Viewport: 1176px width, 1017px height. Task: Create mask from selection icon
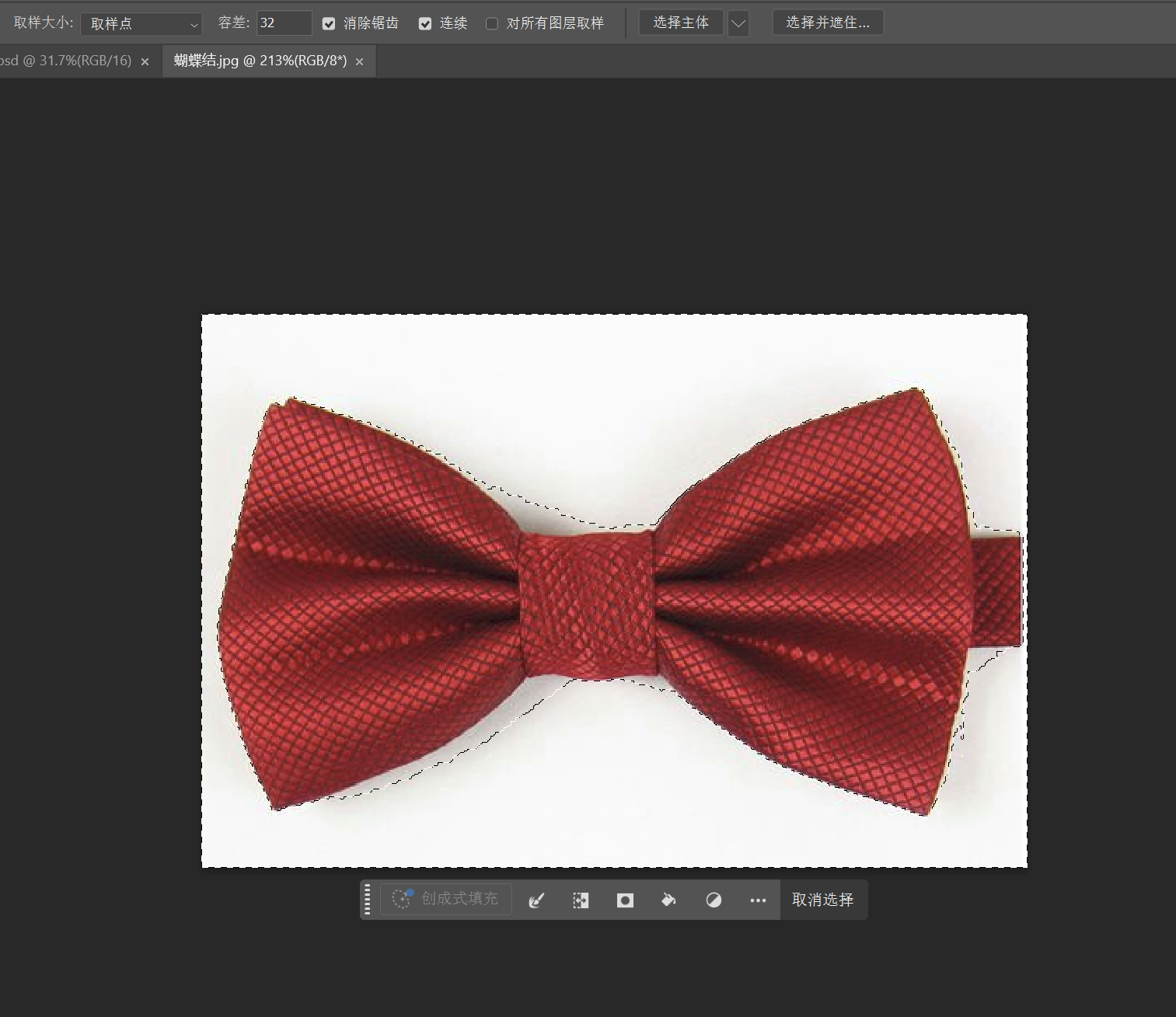pyautogui.click(x=625, y=900)
